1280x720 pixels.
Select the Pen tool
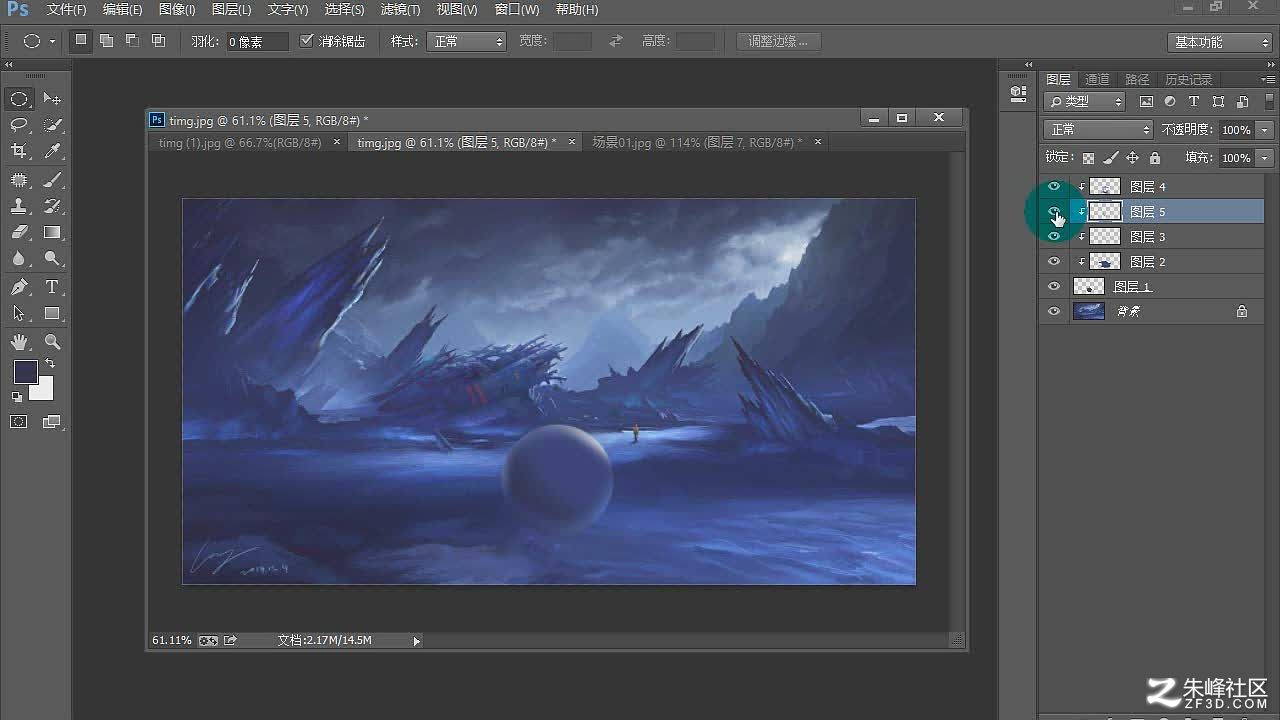coord(19,287)
